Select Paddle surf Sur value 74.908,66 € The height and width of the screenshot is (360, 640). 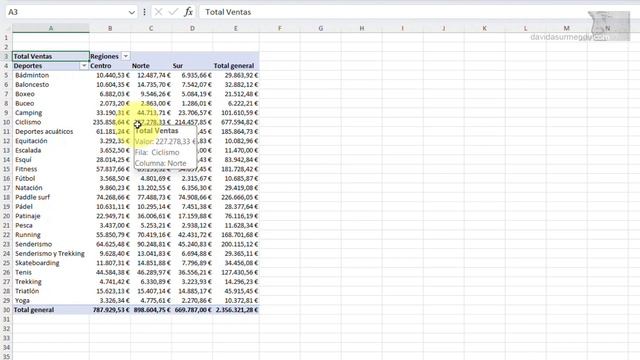[x=195, y=197]
